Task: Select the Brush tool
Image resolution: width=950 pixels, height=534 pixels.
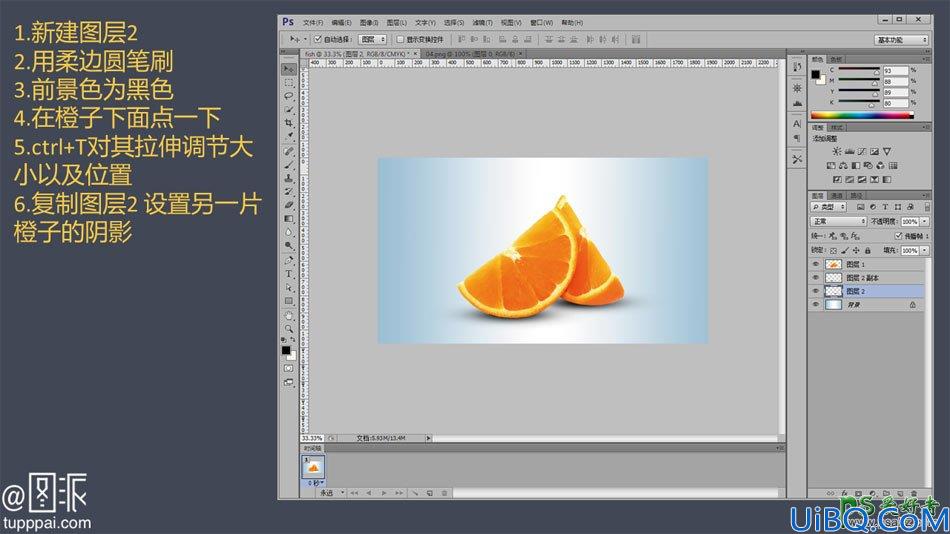Action: [x=289, y=165]
